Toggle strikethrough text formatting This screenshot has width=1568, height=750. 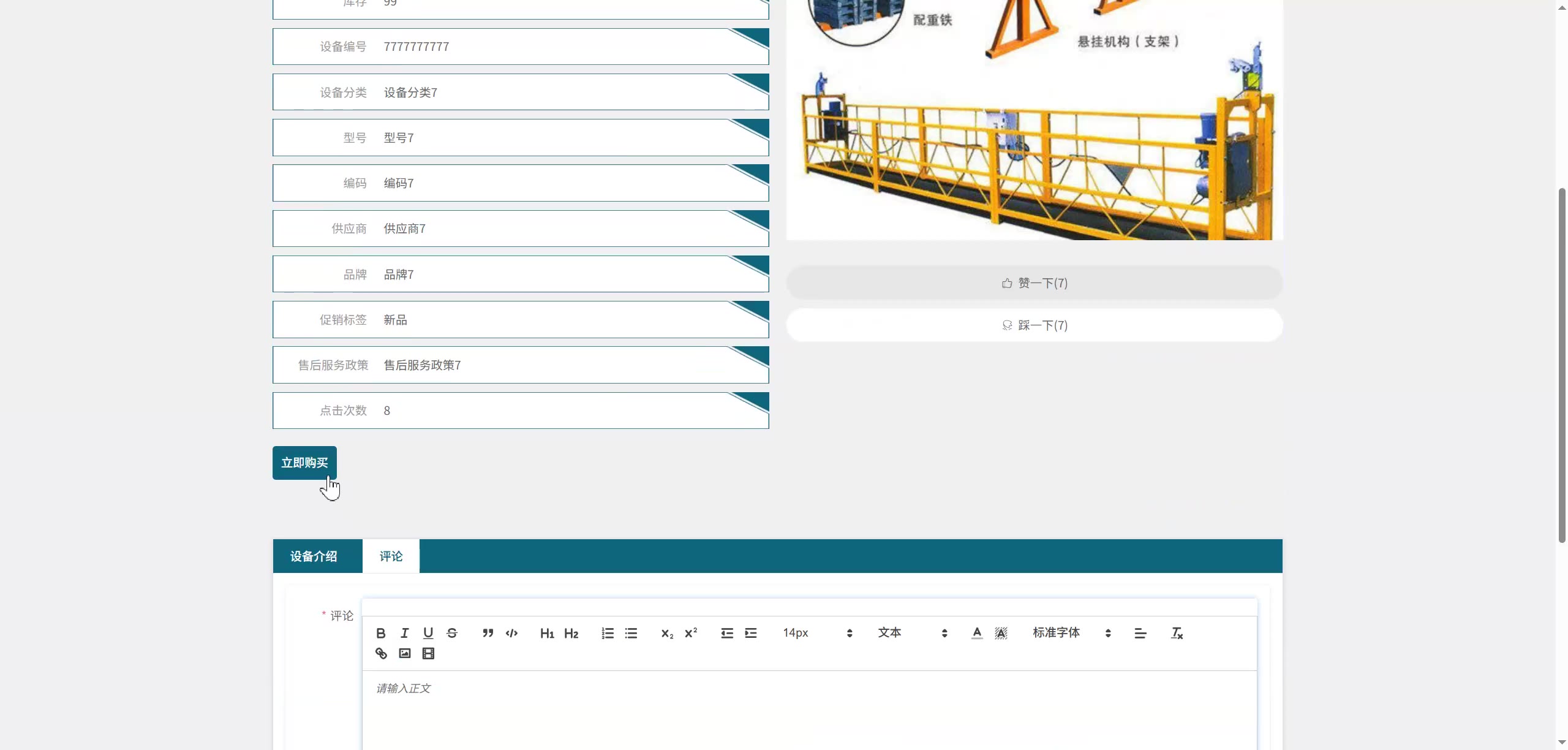[x=452, y=633]
